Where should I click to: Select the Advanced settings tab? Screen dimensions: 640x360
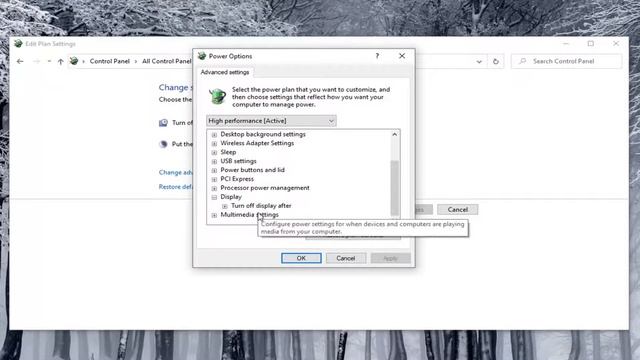(224, 72)
